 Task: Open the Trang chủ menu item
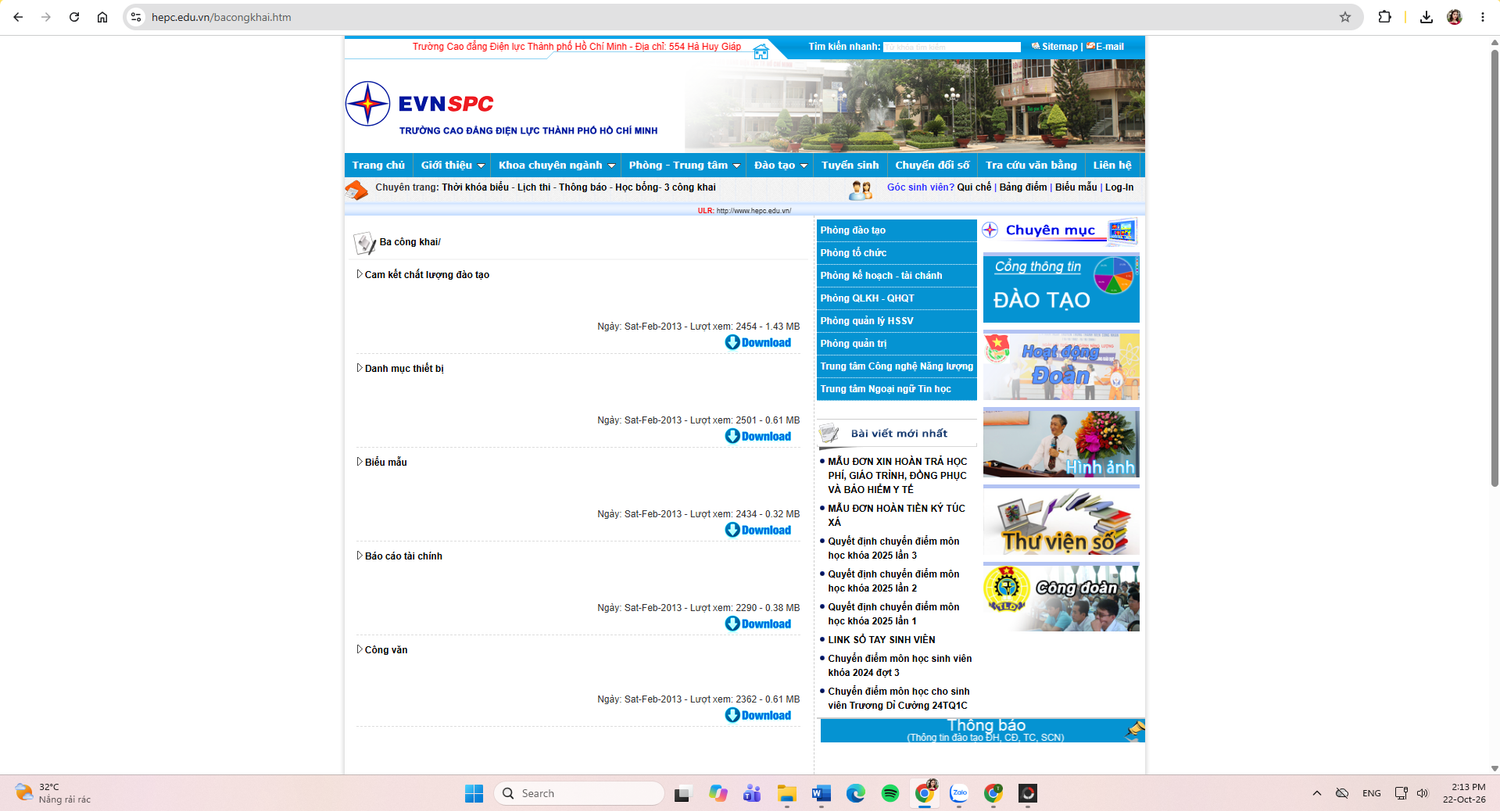(x=378, y=165)
